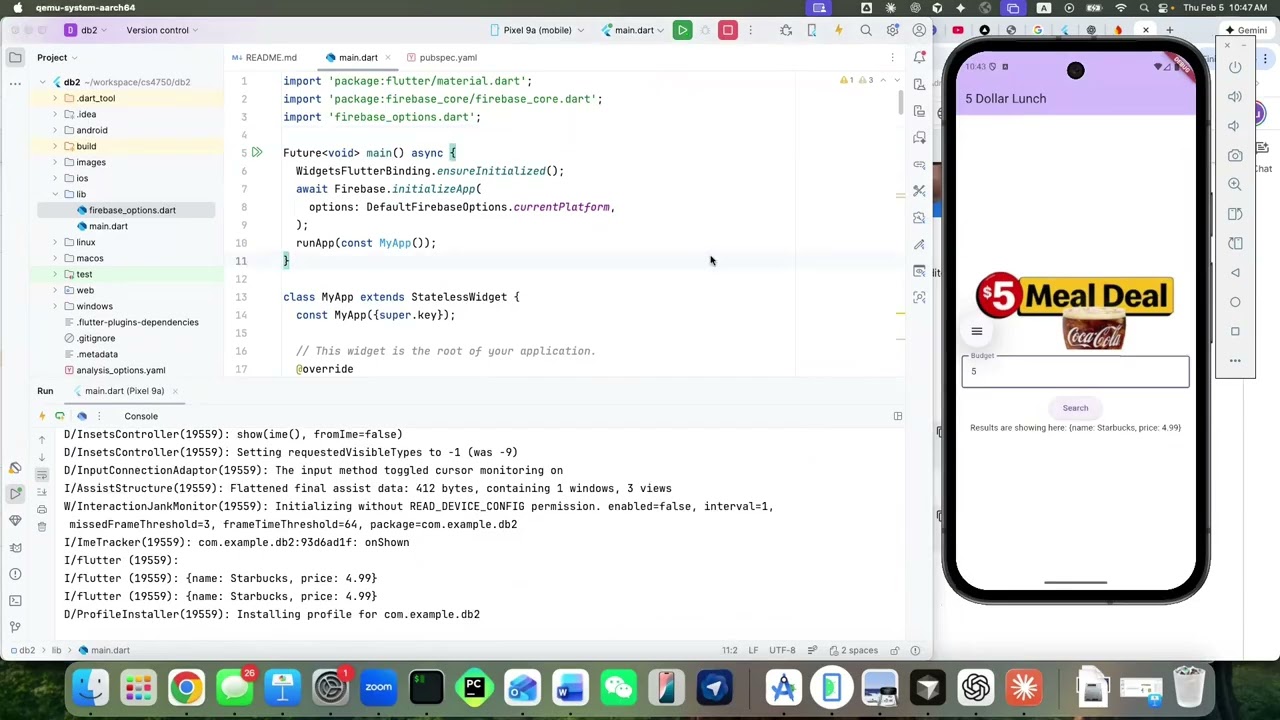
Task: Open the db2 project dropdown in title bar
Action: pos(87,30)
